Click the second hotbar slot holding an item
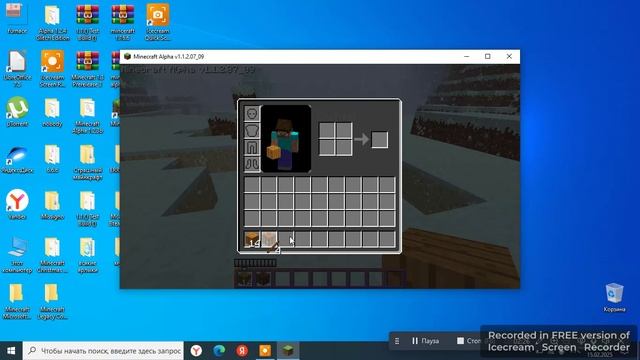Screen dimensions: 640x360 pos(269,239)
